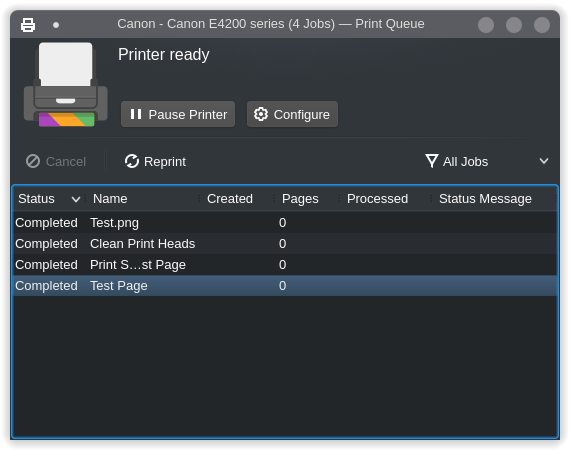The height and width of the screenshot is (450, 570).
Task: Select the Clean Print Heads job
Action: point(285,244)
